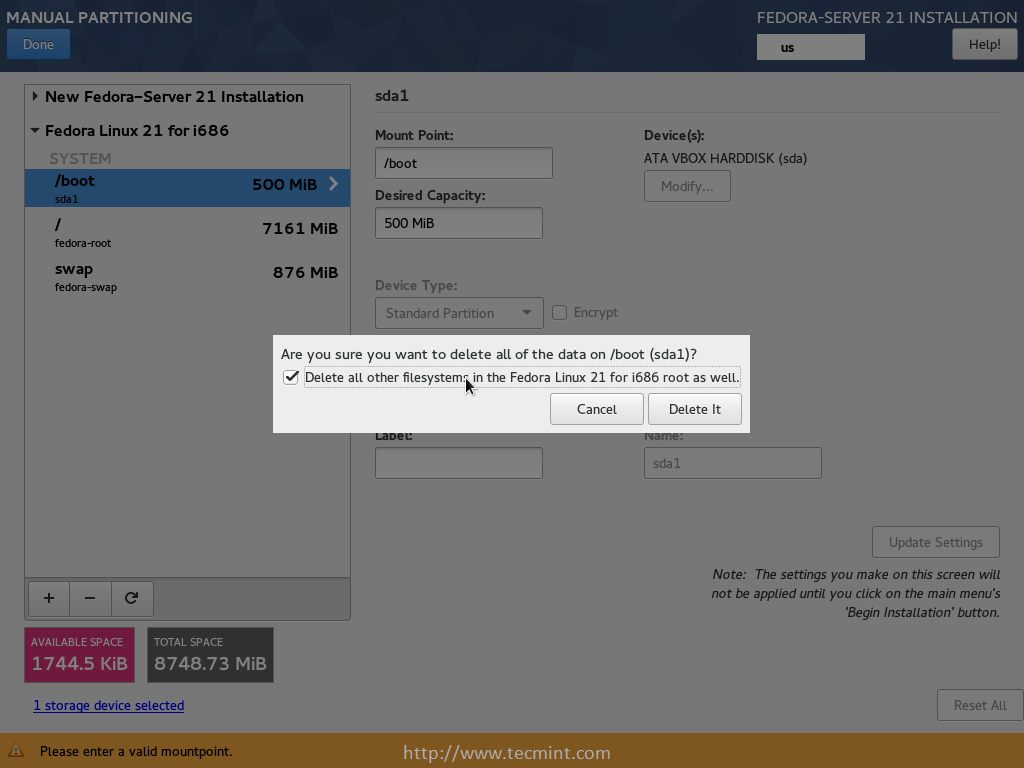Click 'Please enter a valid mountpoint.' warning text

click(136, 752)
